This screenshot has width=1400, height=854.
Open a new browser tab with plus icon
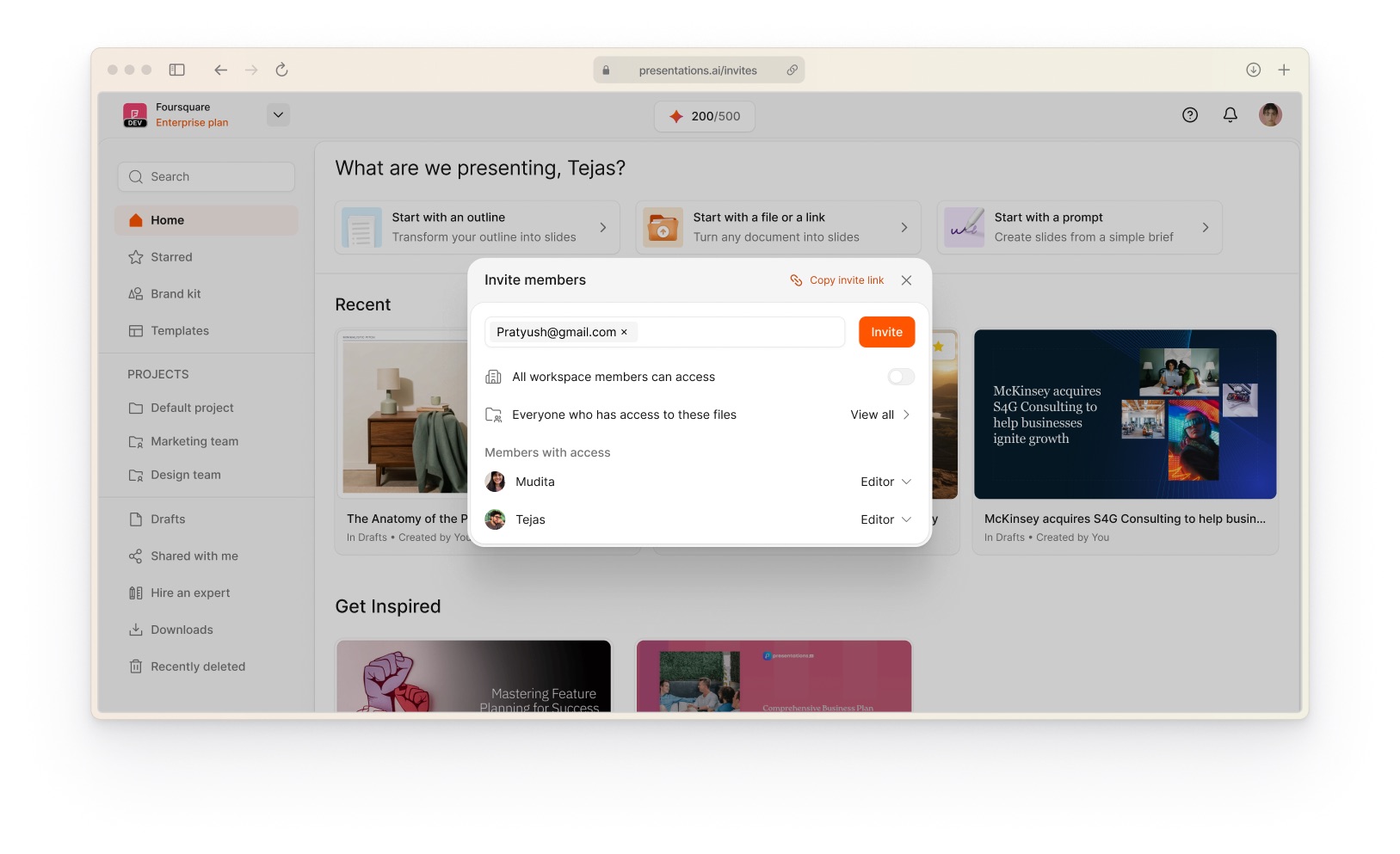tap(1284, 70)
